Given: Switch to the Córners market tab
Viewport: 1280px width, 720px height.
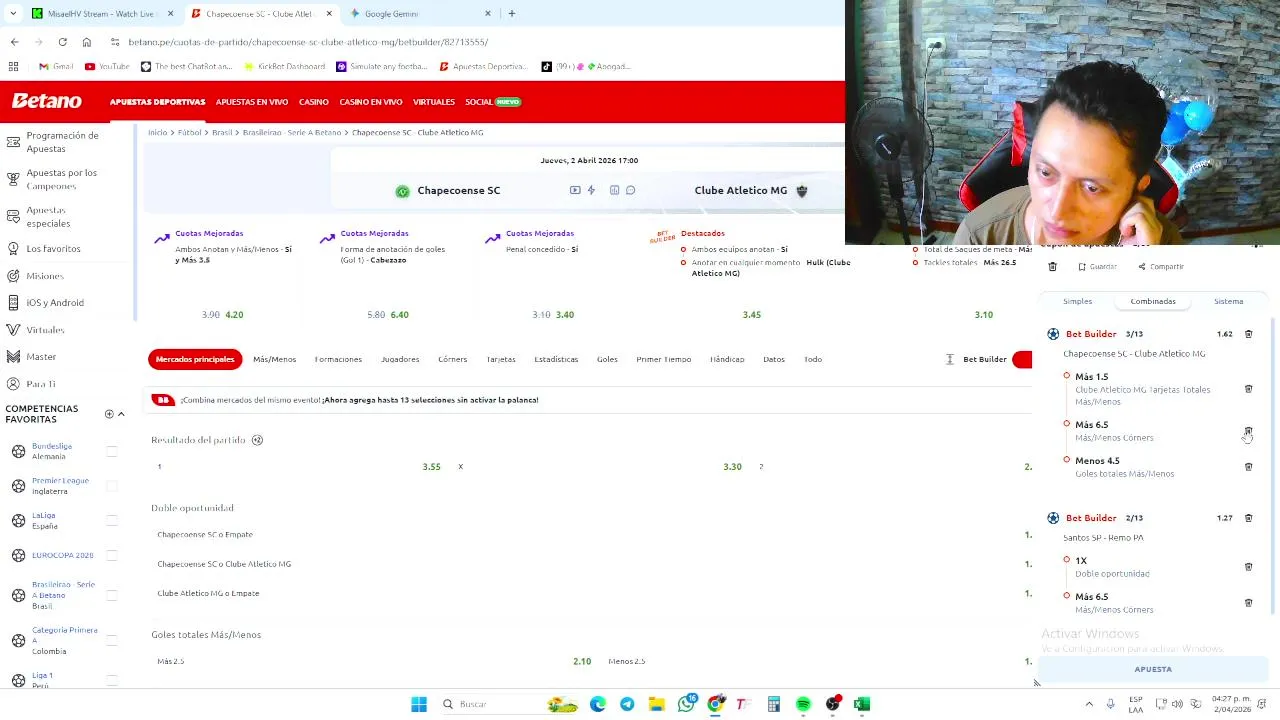Looking at the screenshot, I should pyautogui.click(x=452, y=359).
